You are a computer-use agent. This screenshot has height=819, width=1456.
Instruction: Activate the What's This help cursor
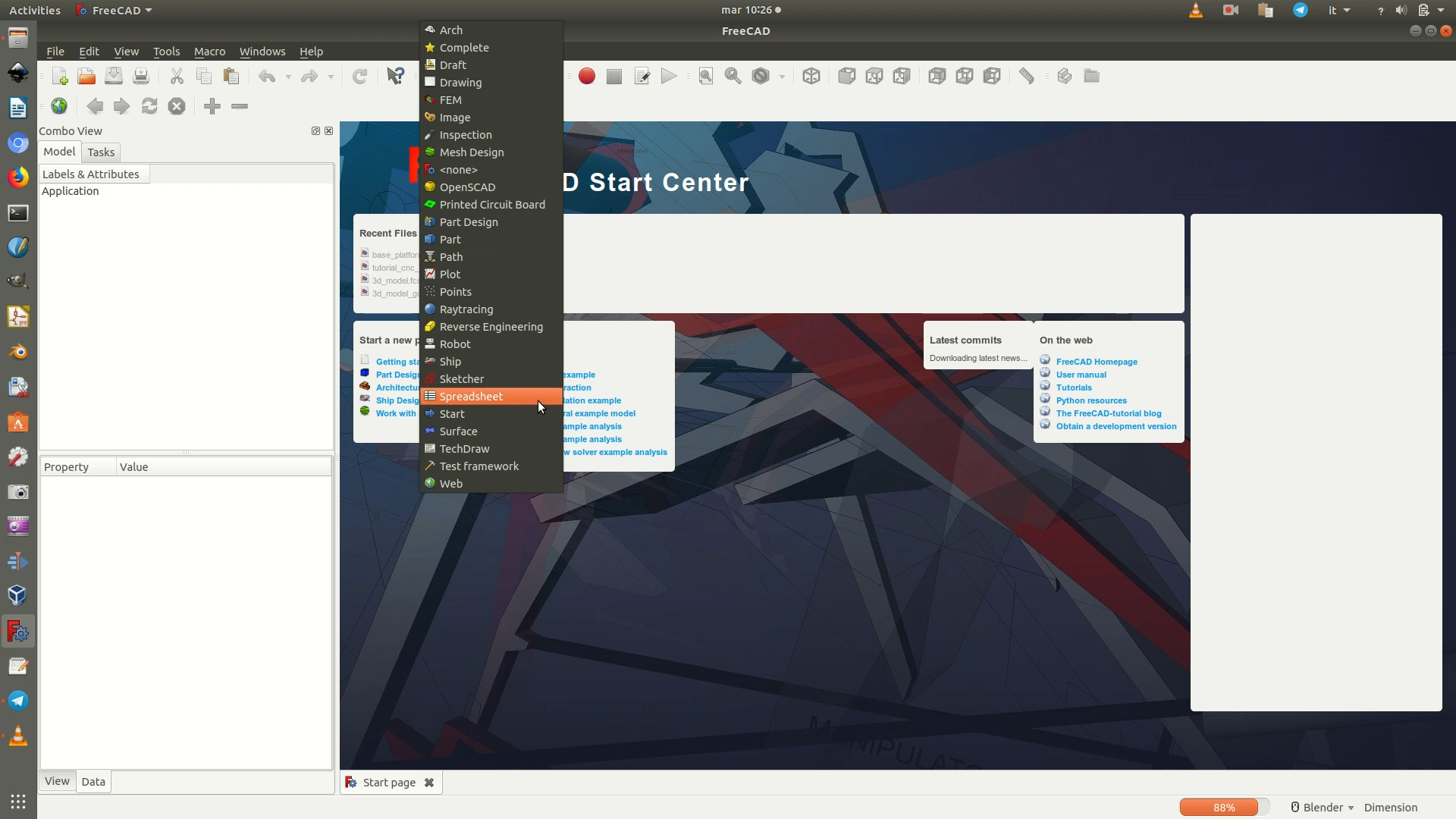[396, 76]
